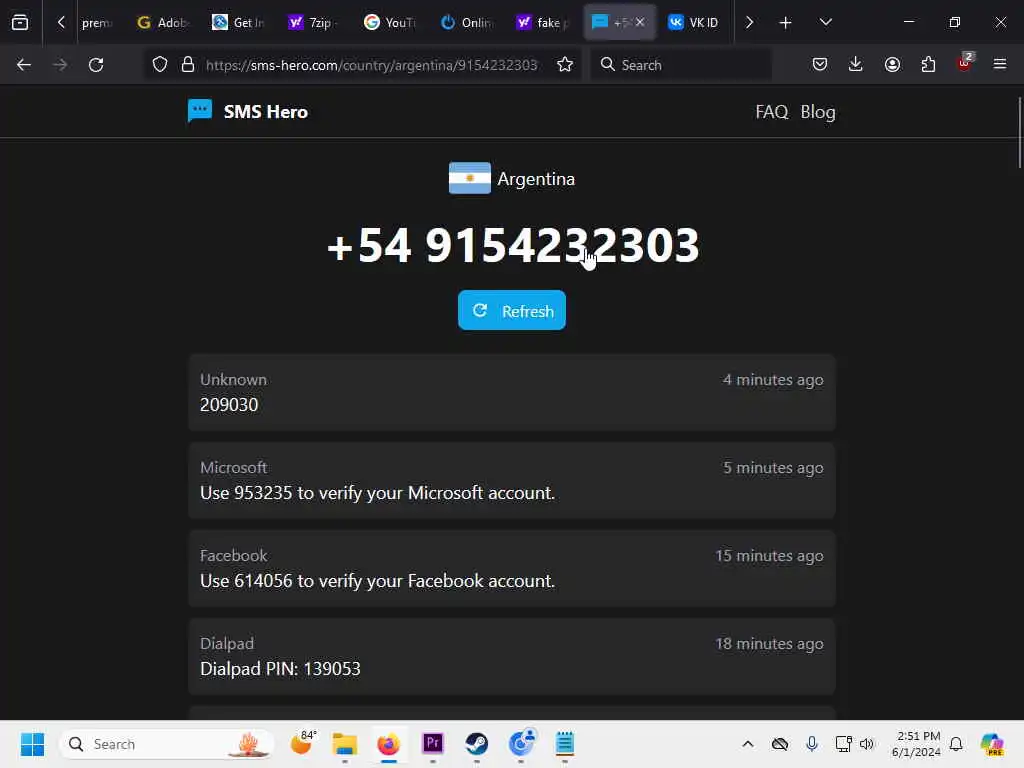Click the browser Search box
This screenshot has width=1024, height=768.
click(681, 65)
